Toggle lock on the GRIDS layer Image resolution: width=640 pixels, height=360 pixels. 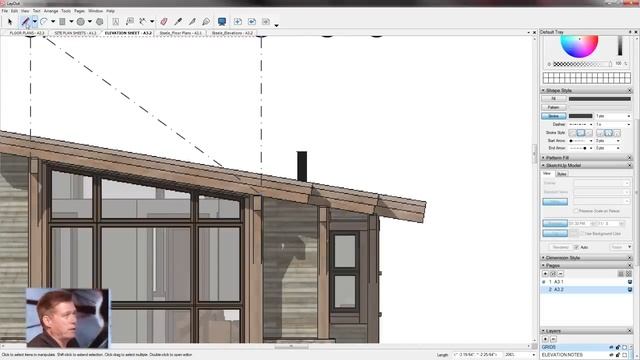click(x=618, y=347)
